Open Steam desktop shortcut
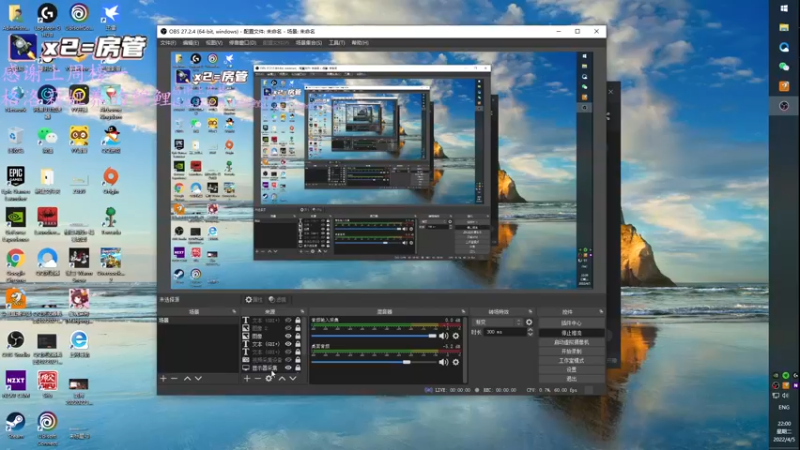 [15, 421]
